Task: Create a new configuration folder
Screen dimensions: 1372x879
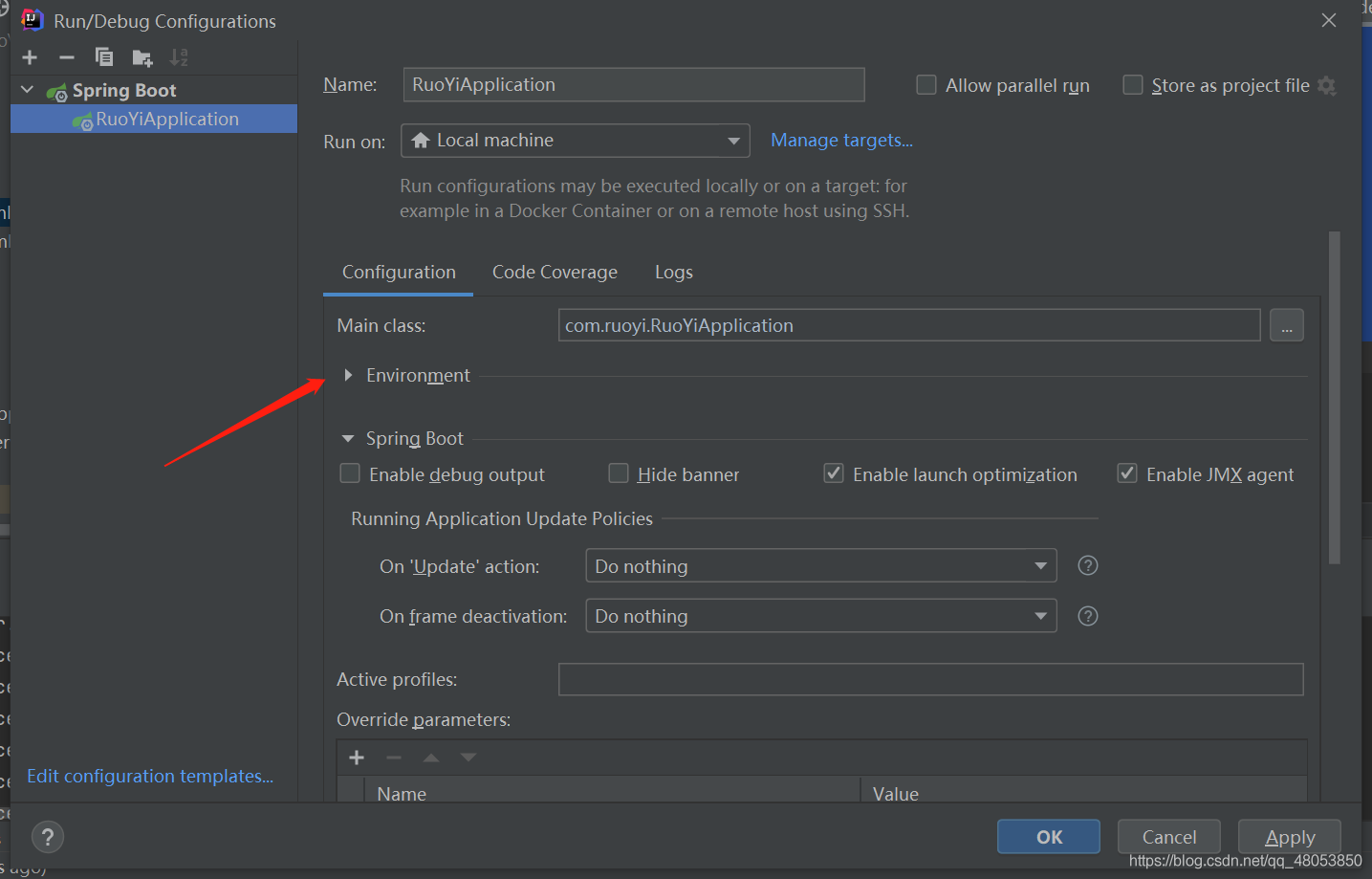Action: click(x=141, y=56)
